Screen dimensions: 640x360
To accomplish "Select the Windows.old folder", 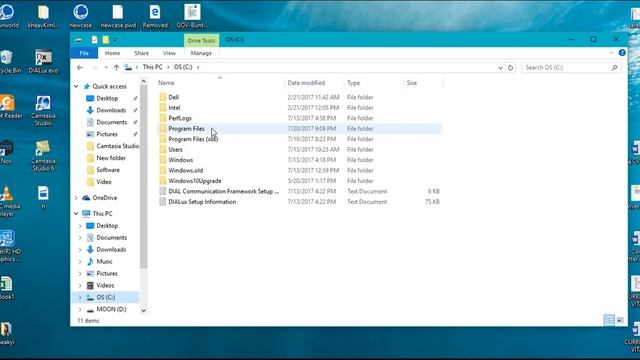I will pos(186,171).
